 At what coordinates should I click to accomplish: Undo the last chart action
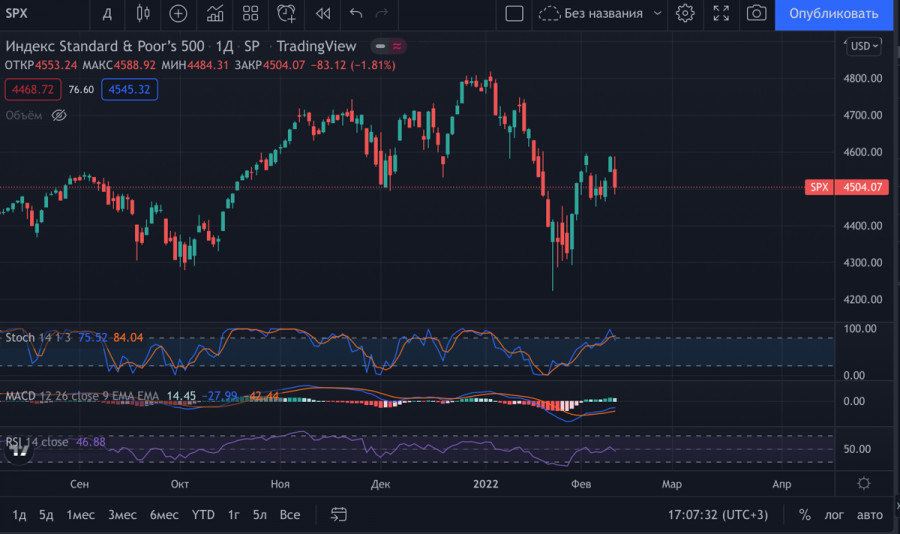[356, 13]
